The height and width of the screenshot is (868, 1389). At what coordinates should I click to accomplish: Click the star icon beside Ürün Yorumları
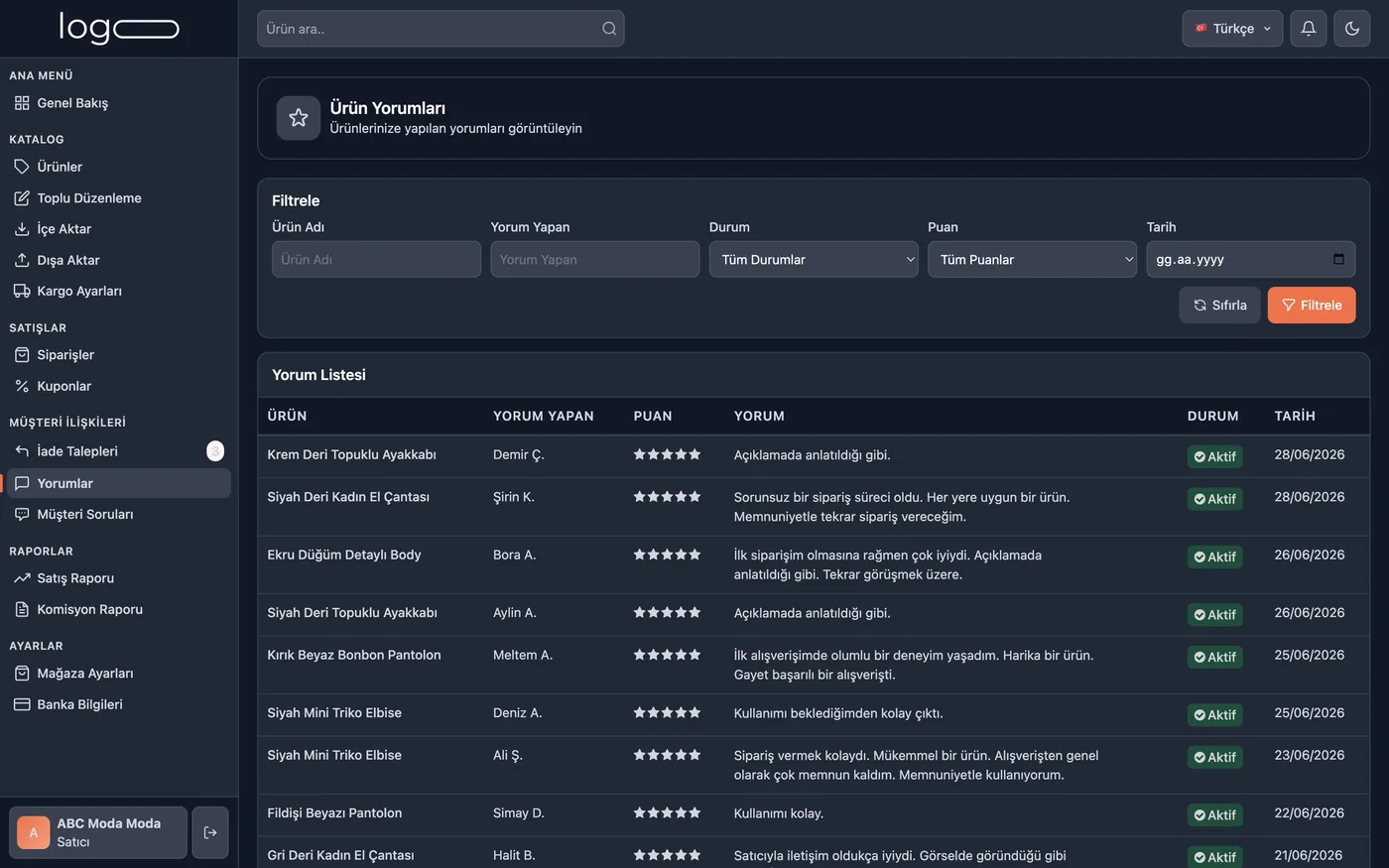299,118
